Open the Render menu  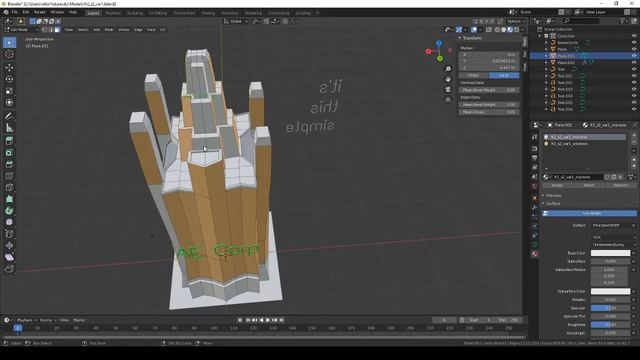(40, 12)
